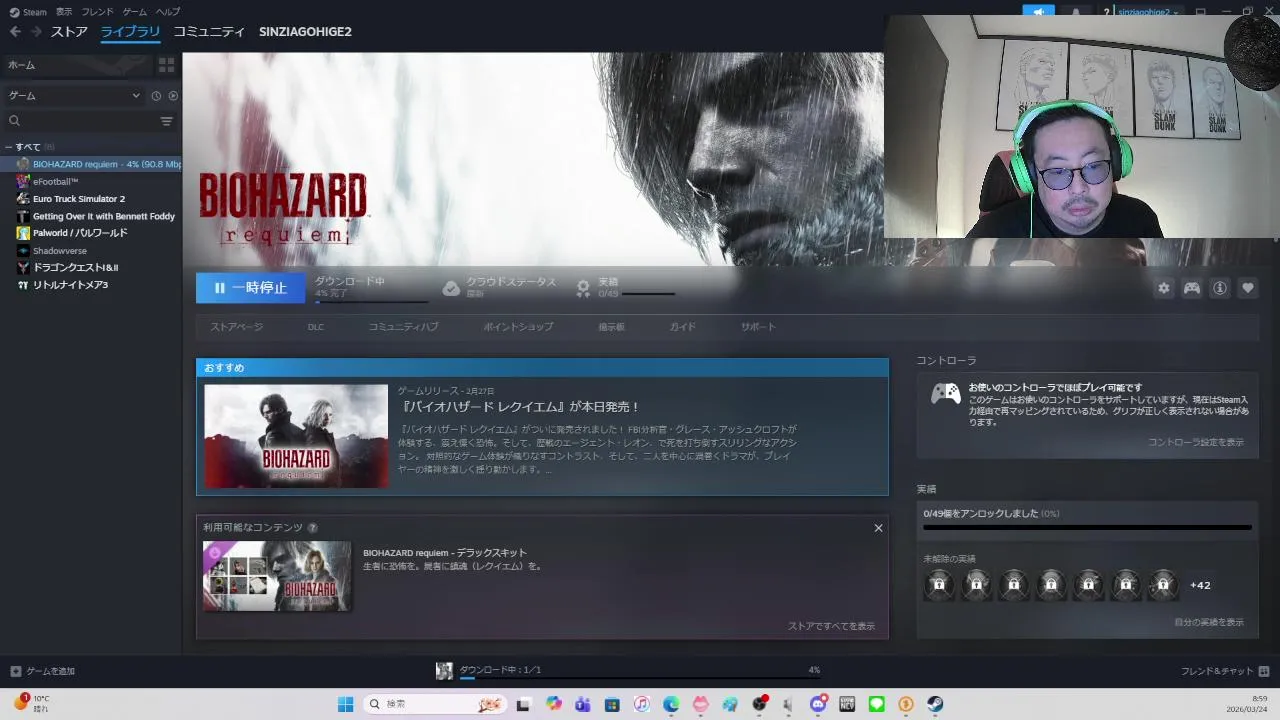Open the SINZIAGOHIGE2 profile tab

coord(305,32)
